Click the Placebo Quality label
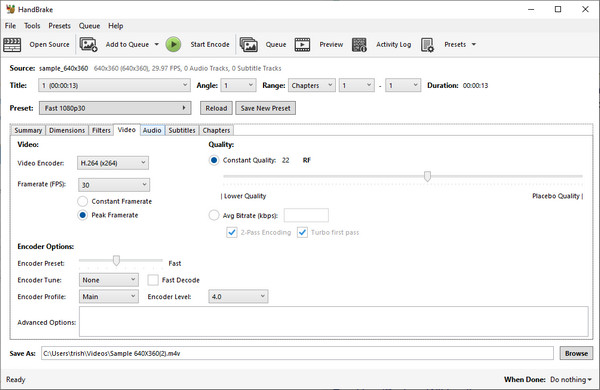This screenshot has width=600, height=390. [x=556, y=196]
